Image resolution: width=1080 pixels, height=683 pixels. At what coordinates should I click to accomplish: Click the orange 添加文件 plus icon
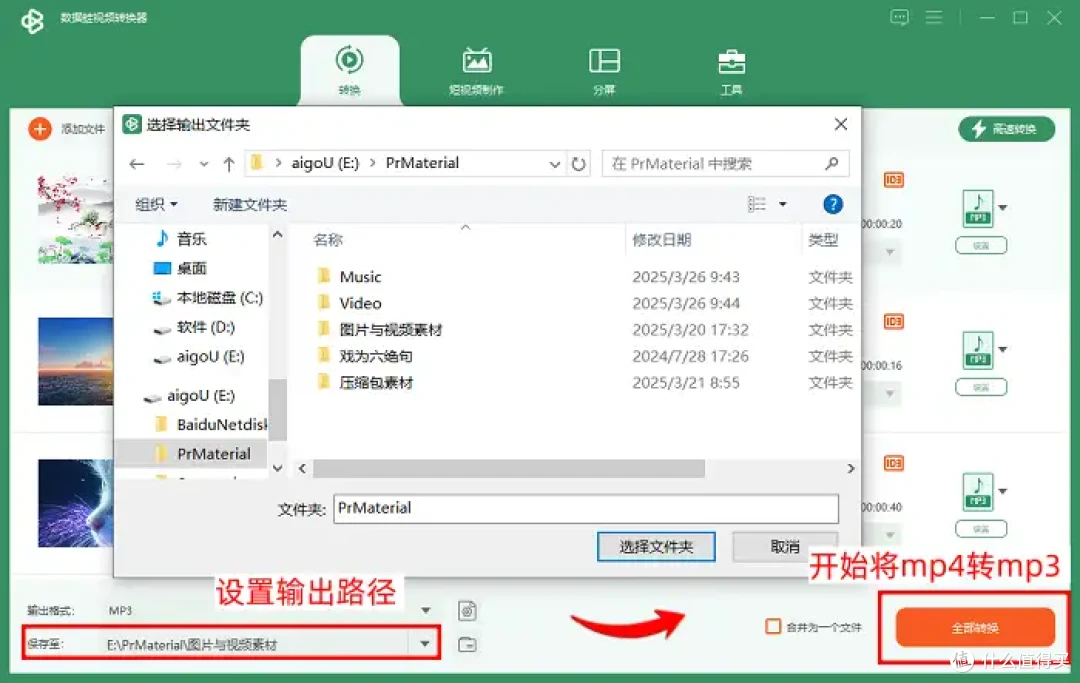click(x=40, y=129)
